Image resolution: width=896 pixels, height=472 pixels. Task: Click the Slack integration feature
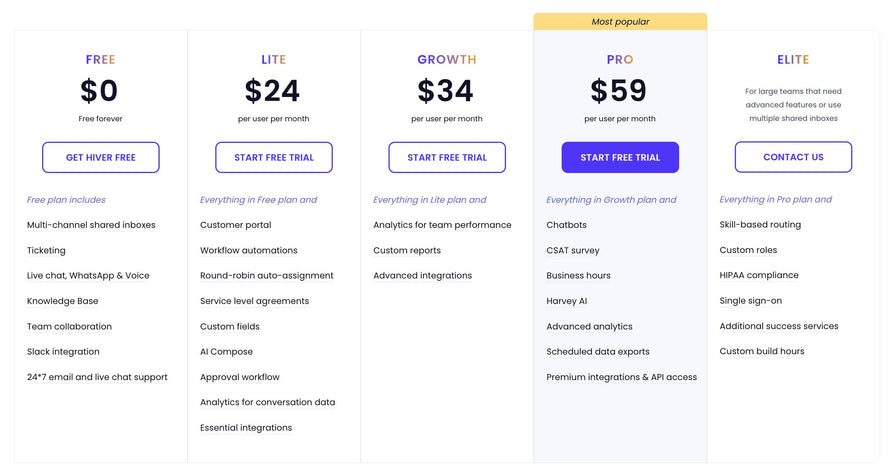pyautogui.click(x=63, y=352)
